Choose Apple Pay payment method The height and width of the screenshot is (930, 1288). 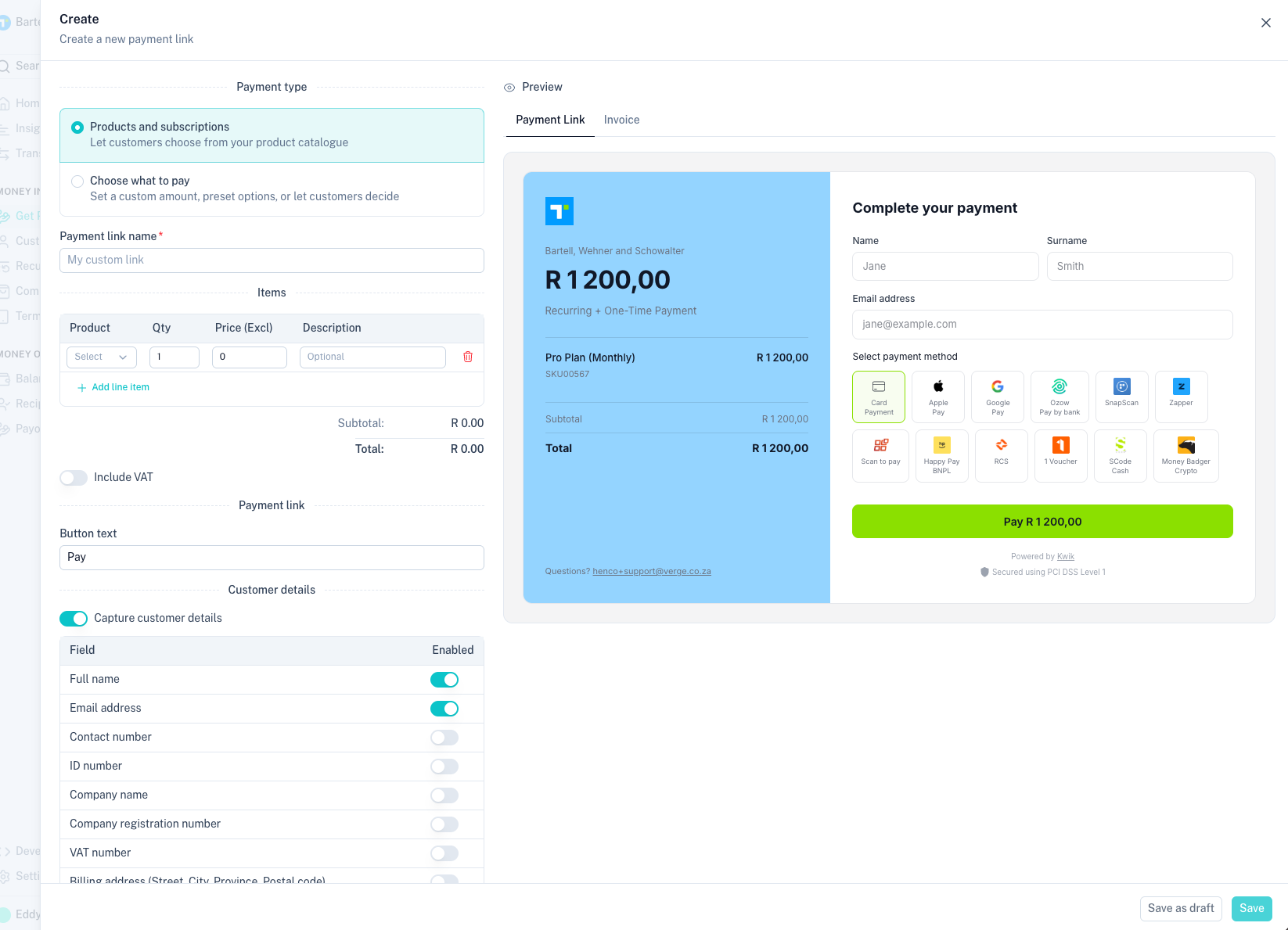pyautogui.click(x=938, y=397)
